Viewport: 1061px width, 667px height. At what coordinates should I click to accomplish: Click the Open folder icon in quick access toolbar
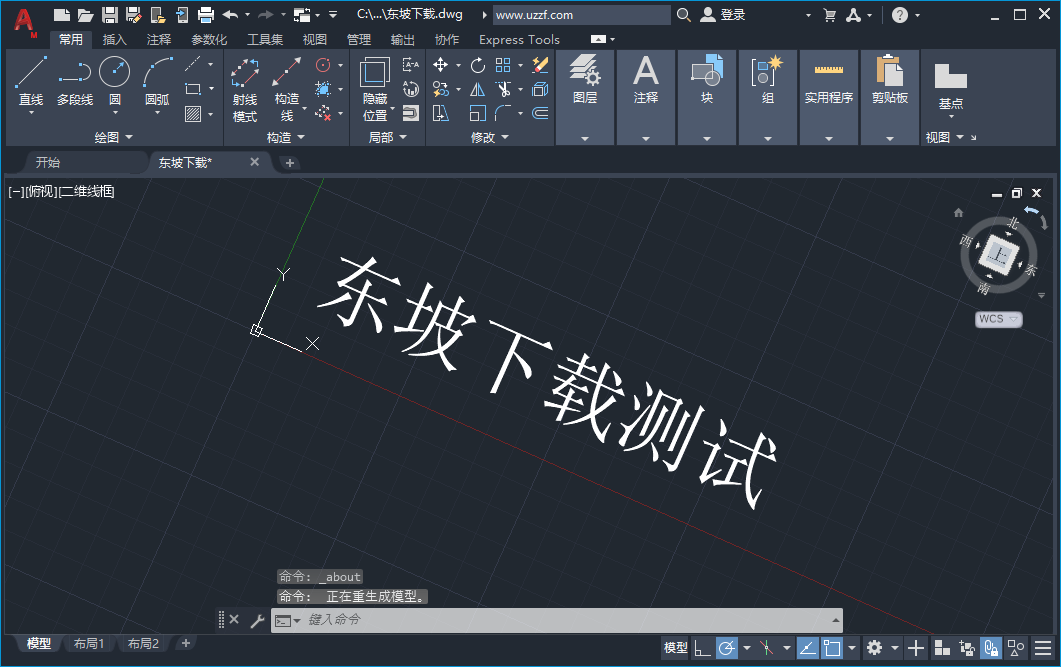click(85, 15)
